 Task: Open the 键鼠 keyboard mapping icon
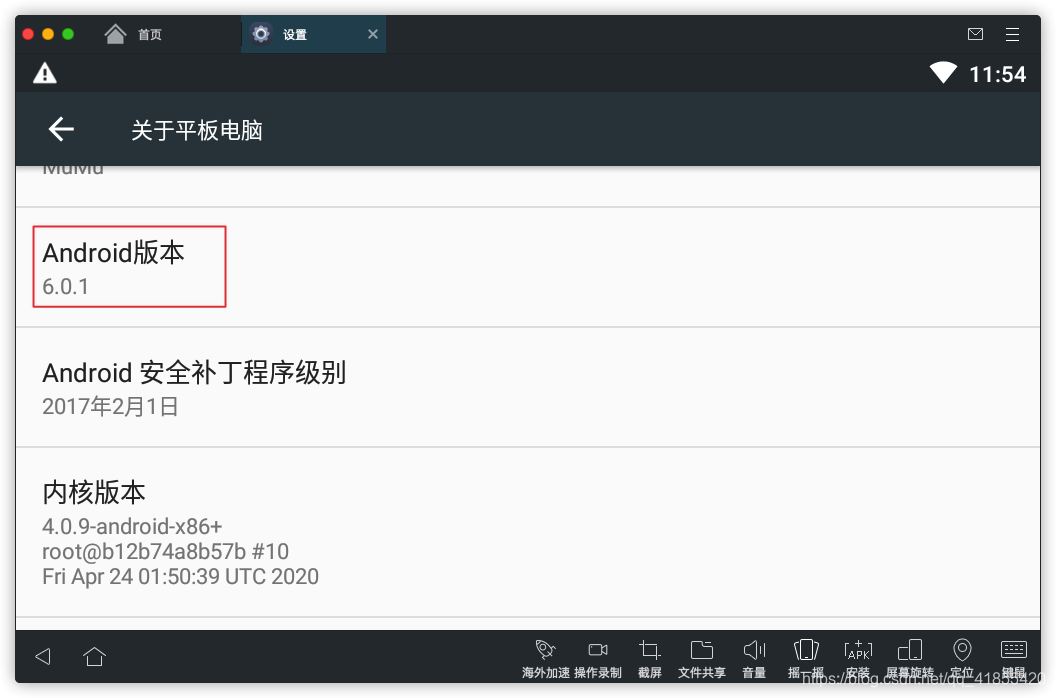coord(1014,658)
